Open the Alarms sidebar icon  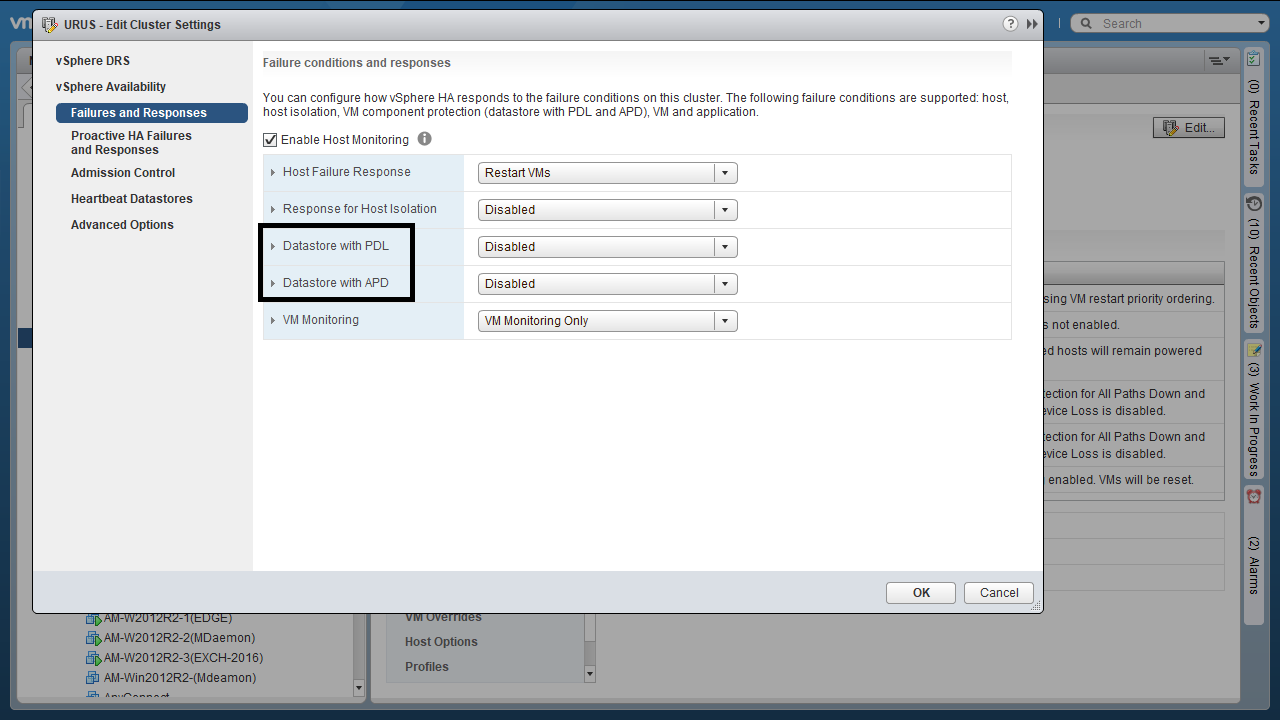pyautogui.click(x=1254, y=496)
